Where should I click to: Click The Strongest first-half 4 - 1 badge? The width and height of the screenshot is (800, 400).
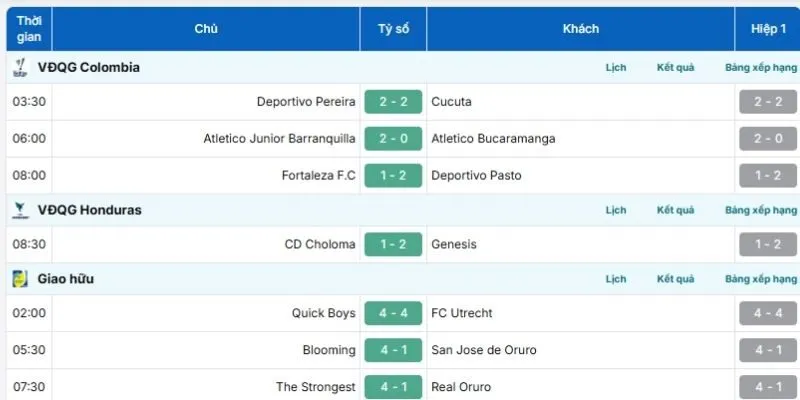(x=768, y=386)
